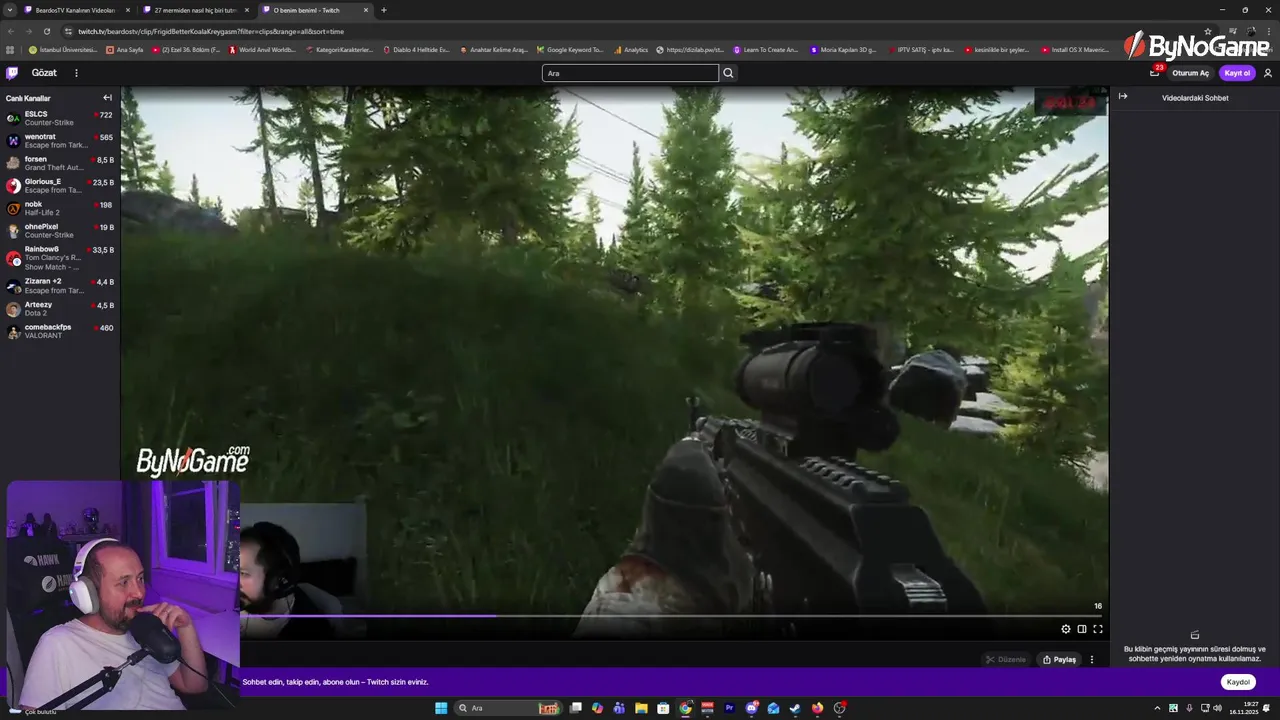Screen dimensions: 1280x720
Task: Click the taskbar Ara search box
Action: pos(507,708)
